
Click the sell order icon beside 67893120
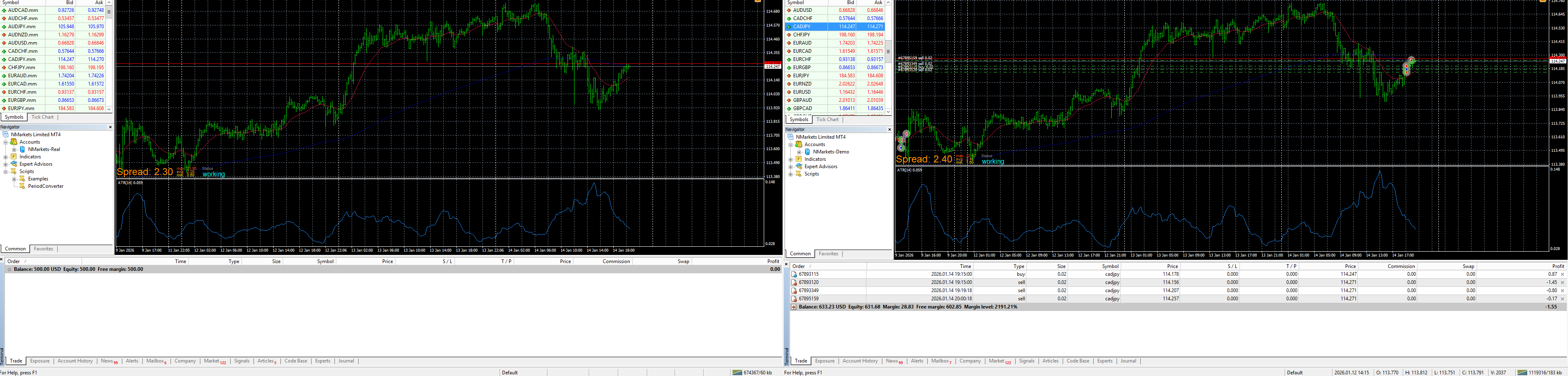[794, 283]
